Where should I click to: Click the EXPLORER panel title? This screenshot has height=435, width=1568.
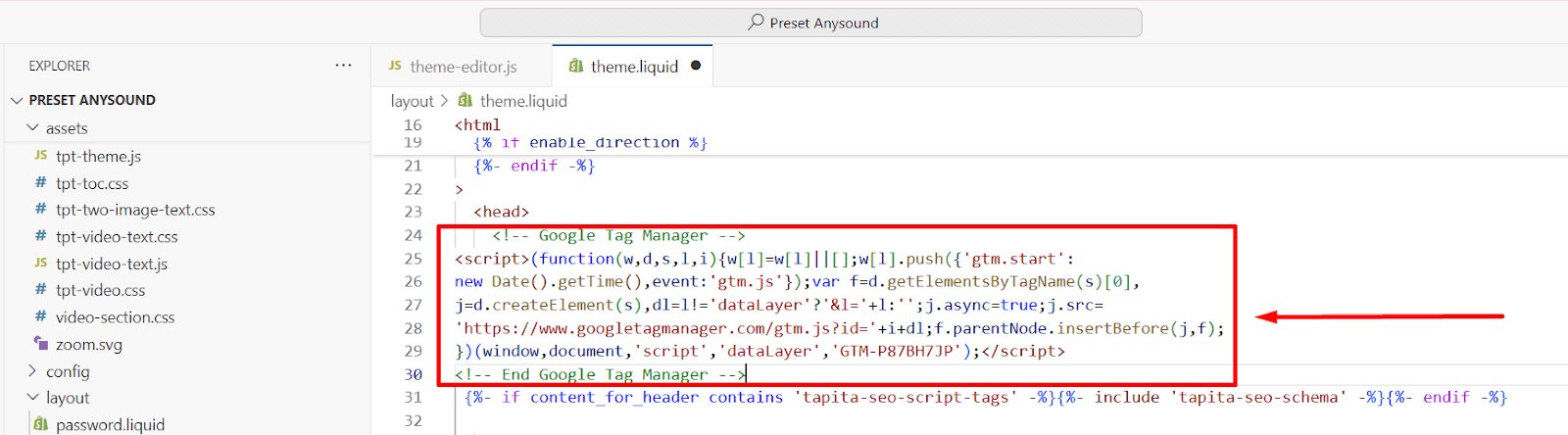59,66
